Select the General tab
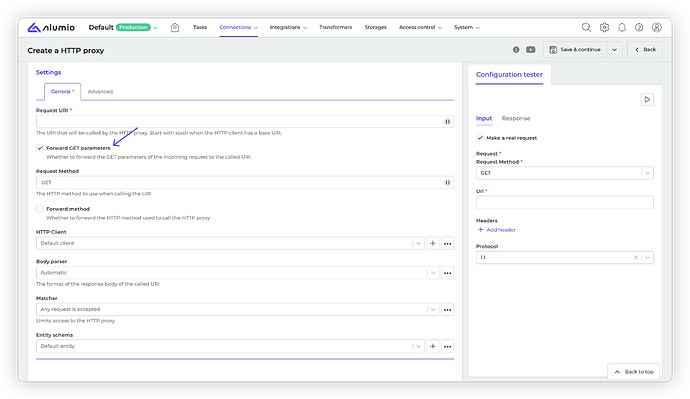 pos(62,92)
